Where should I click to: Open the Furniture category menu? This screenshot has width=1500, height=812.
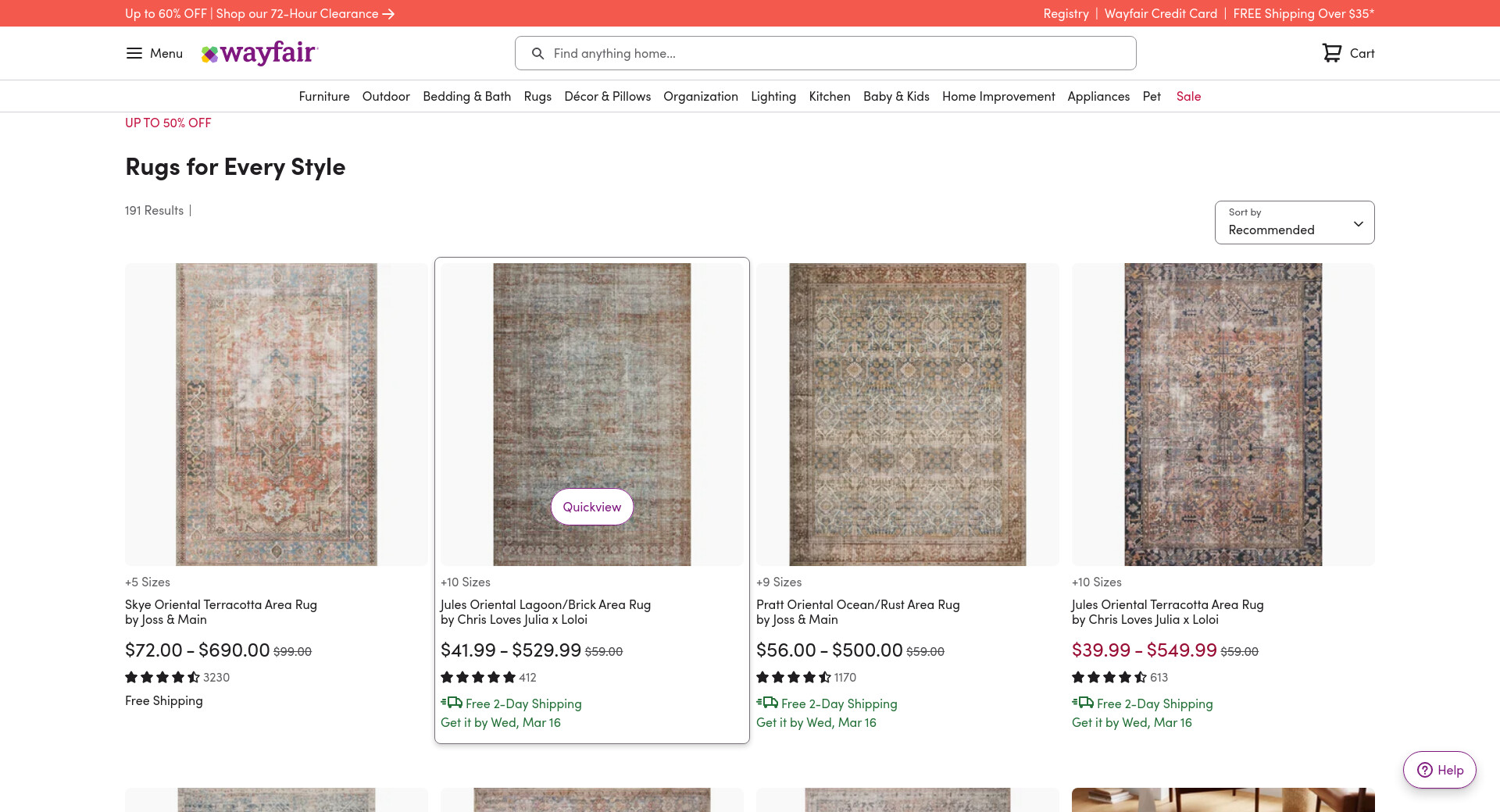(x=324, y=96)
